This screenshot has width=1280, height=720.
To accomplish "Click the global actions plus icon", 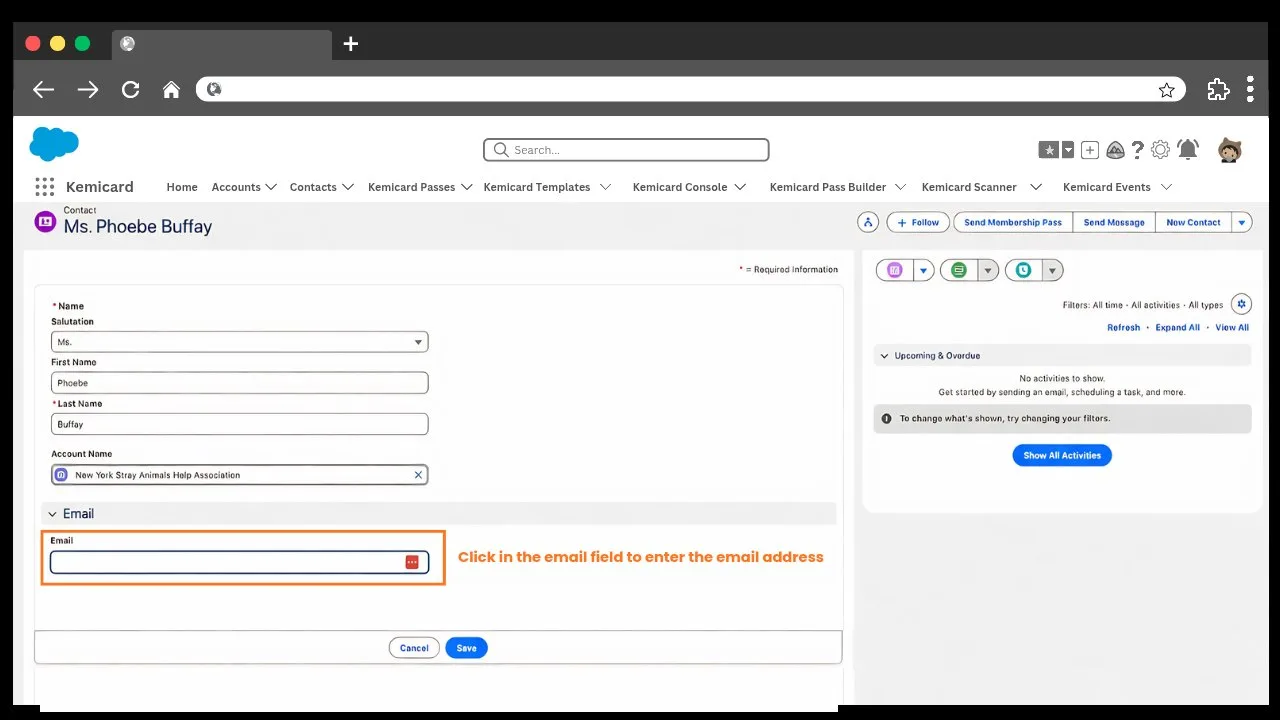I will (x=1090, y=150).
